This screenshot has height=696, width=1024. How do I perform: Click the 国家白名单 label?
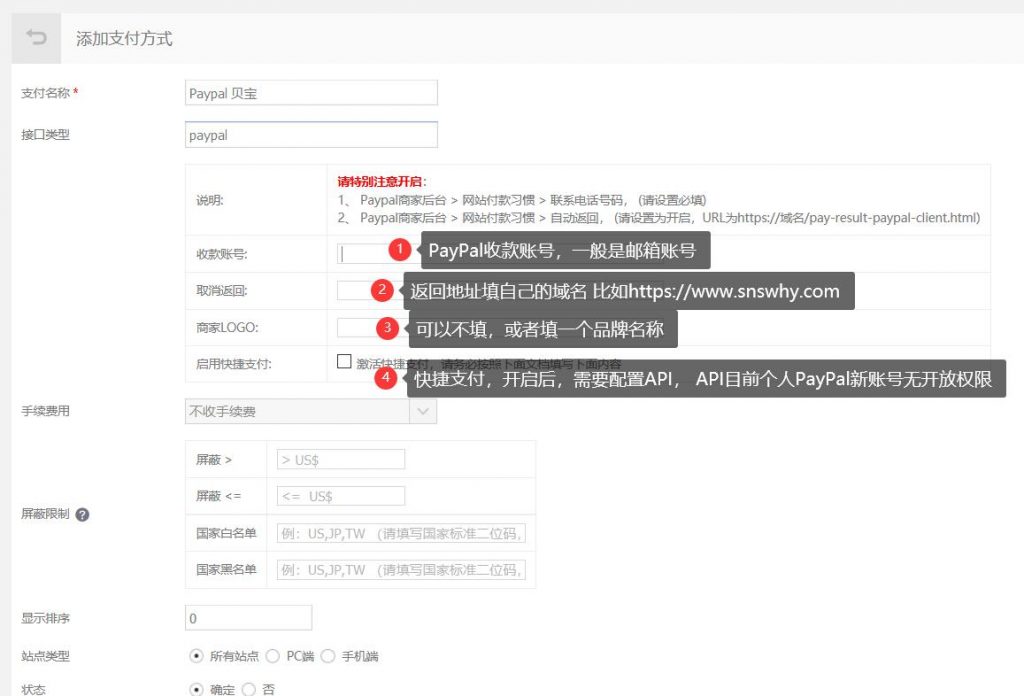(x=226, y=533)
